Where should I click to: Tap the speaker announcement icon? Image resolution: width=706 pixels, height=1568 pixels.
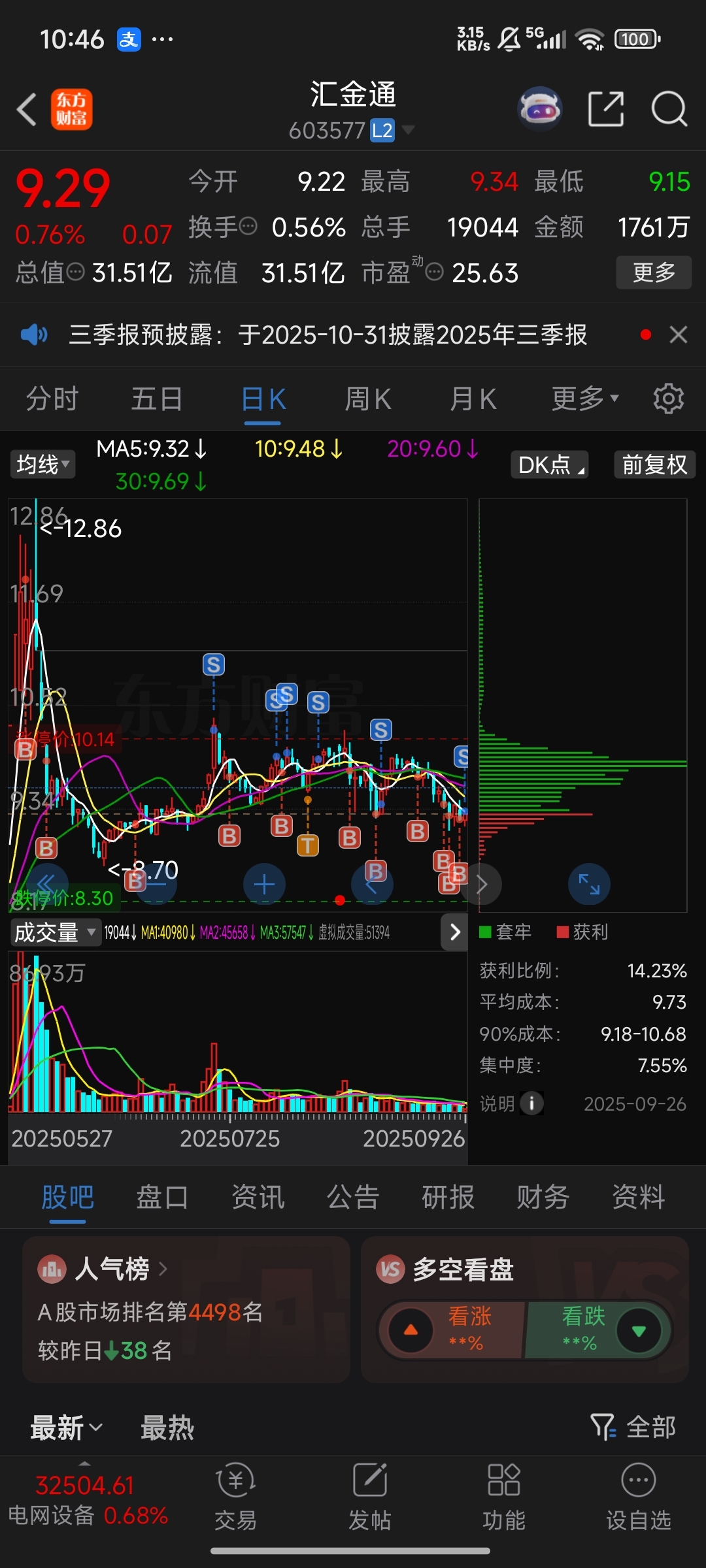pos(34,335)
